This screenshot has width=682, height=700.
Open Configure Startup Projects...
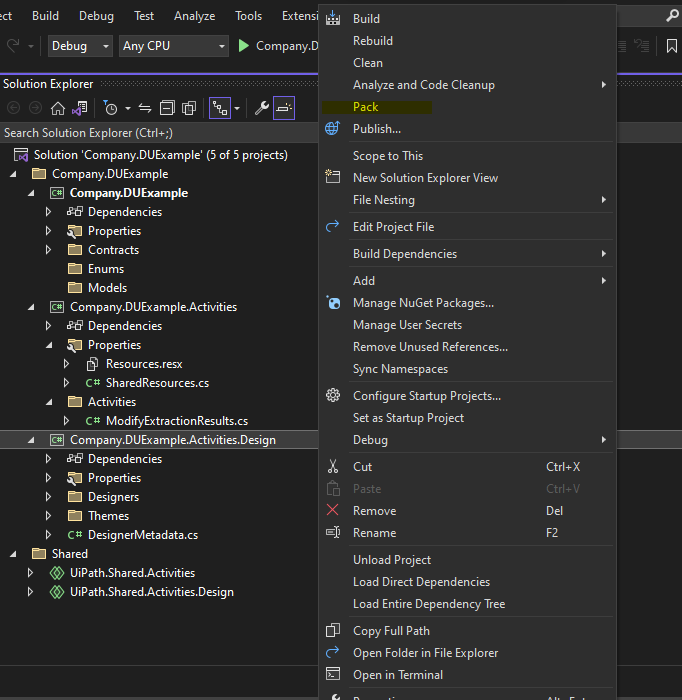(467, 396)
